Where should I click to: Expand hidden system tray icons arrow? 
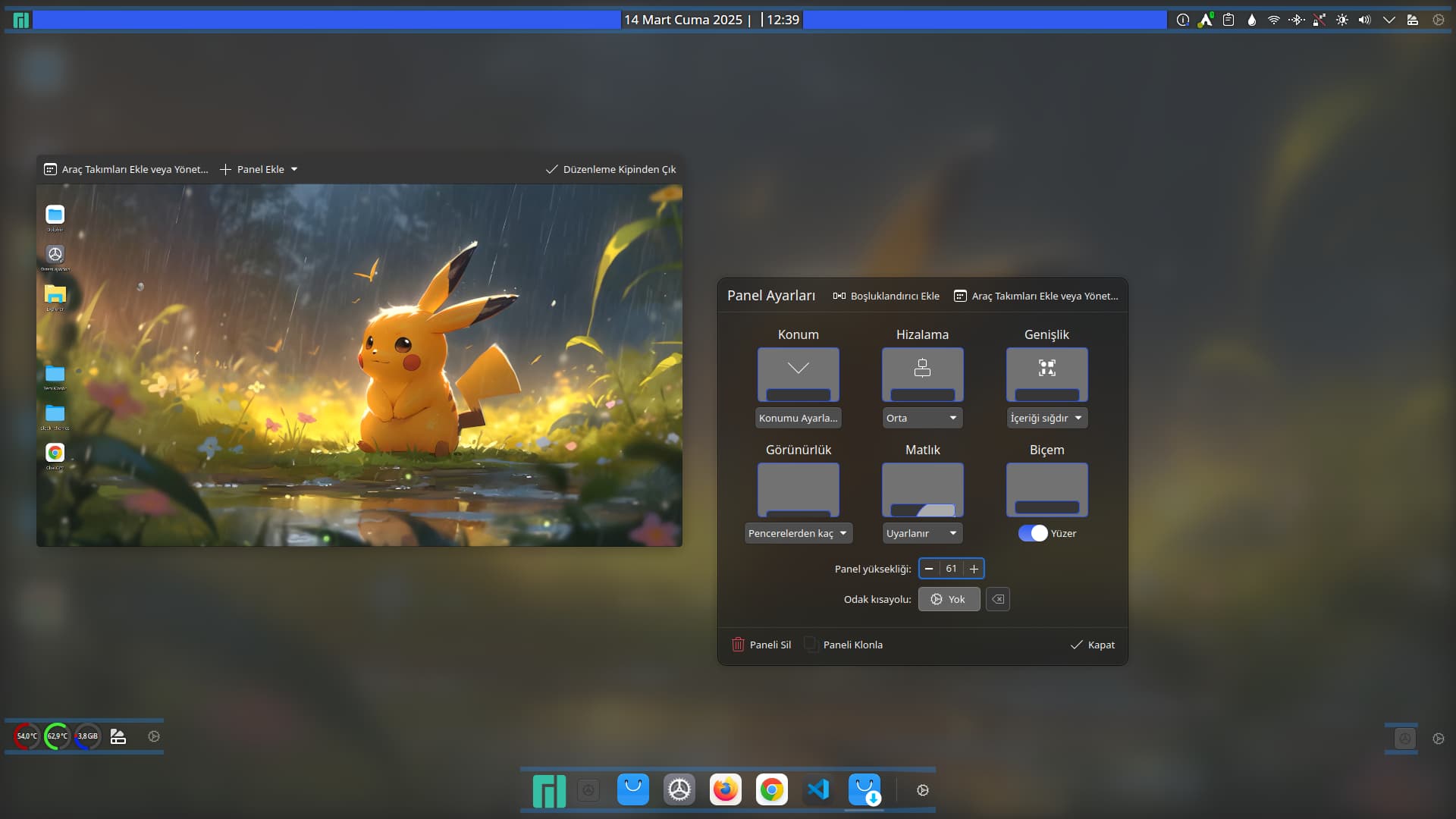tap(1389, 20)
